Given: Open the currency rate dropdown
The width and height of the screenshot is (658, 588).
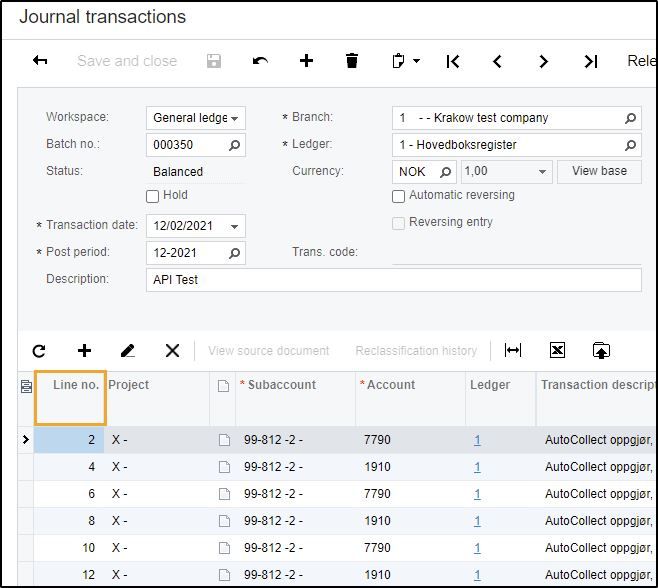Looking at the screenshot, I should click(542, 172).
